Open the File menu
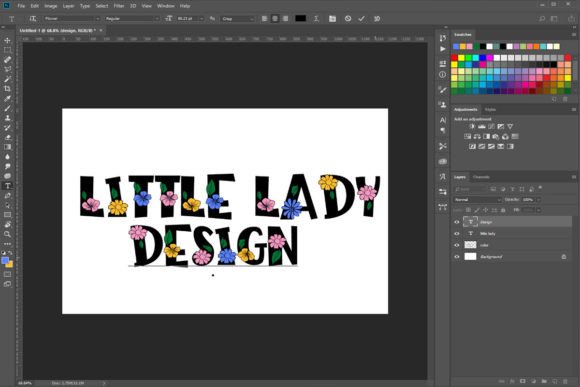This screenshot has width=580, height=387. tap(21, 6)
